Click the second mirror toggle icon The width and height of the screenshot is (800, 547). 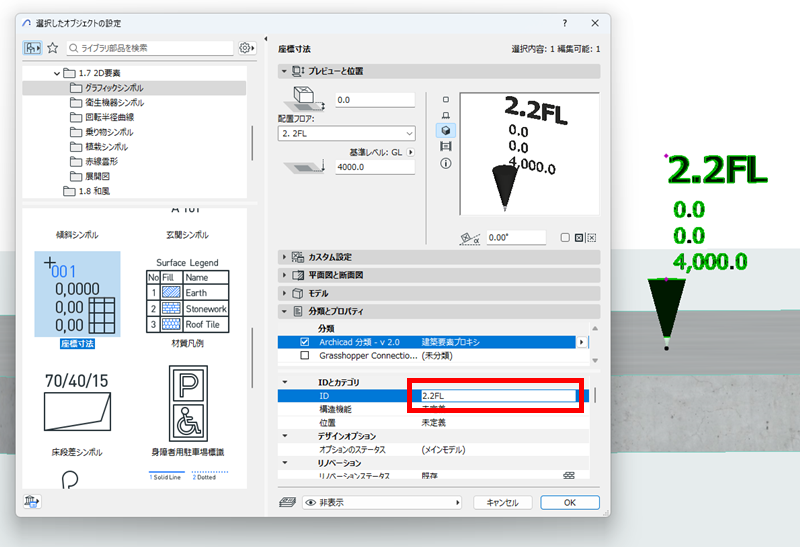click(591, 238)
